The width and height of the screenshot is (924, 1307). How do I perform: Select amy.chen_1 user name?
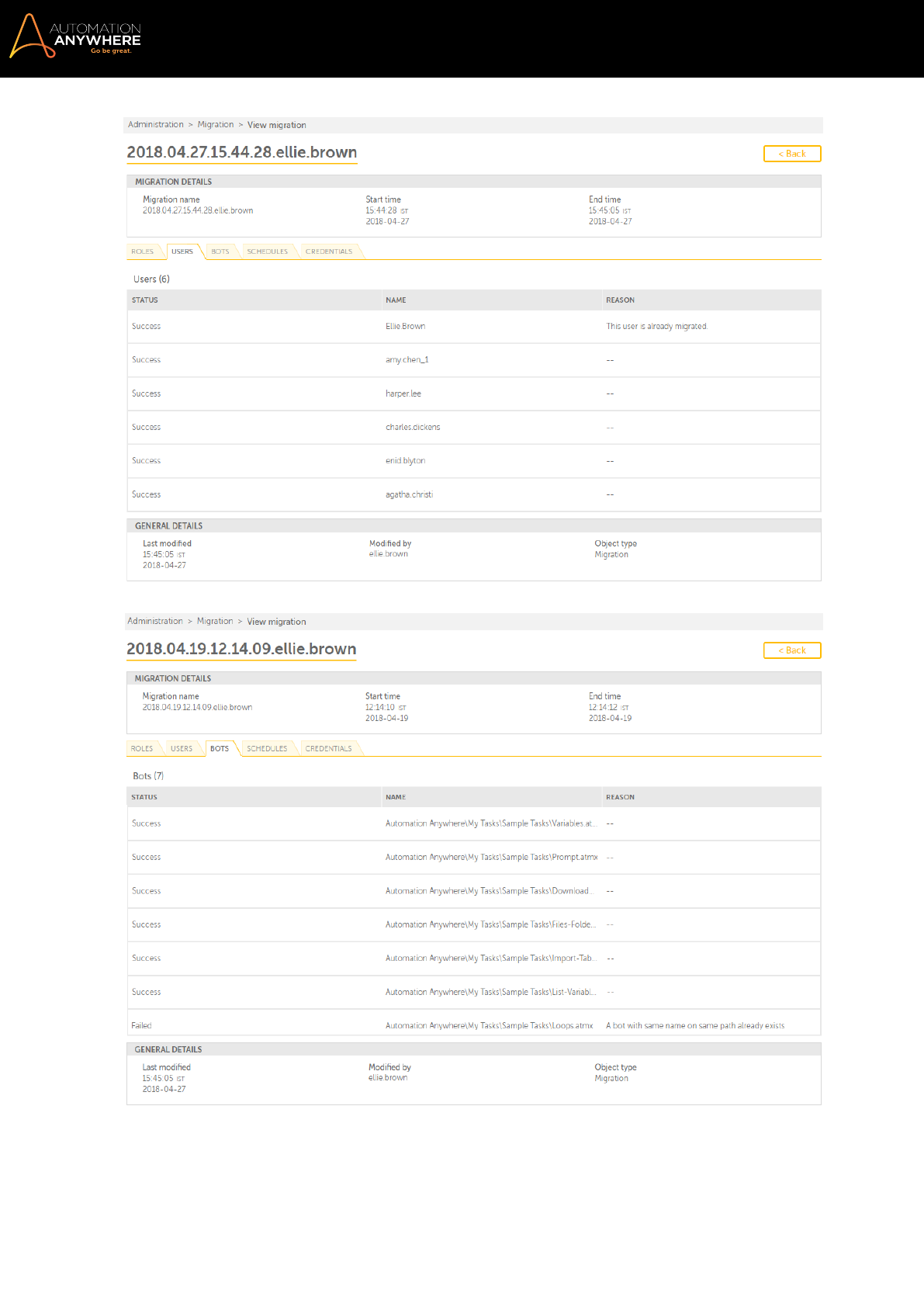407,360
